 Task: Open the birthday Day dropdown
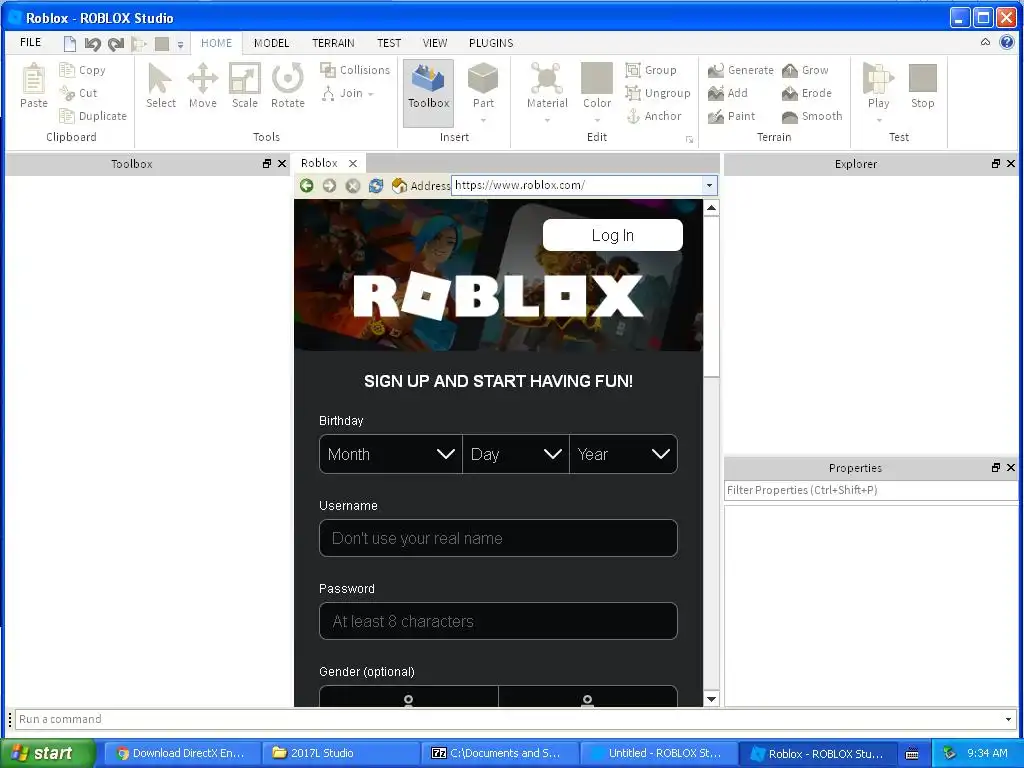pyautogui.click(x=516, y=454)
